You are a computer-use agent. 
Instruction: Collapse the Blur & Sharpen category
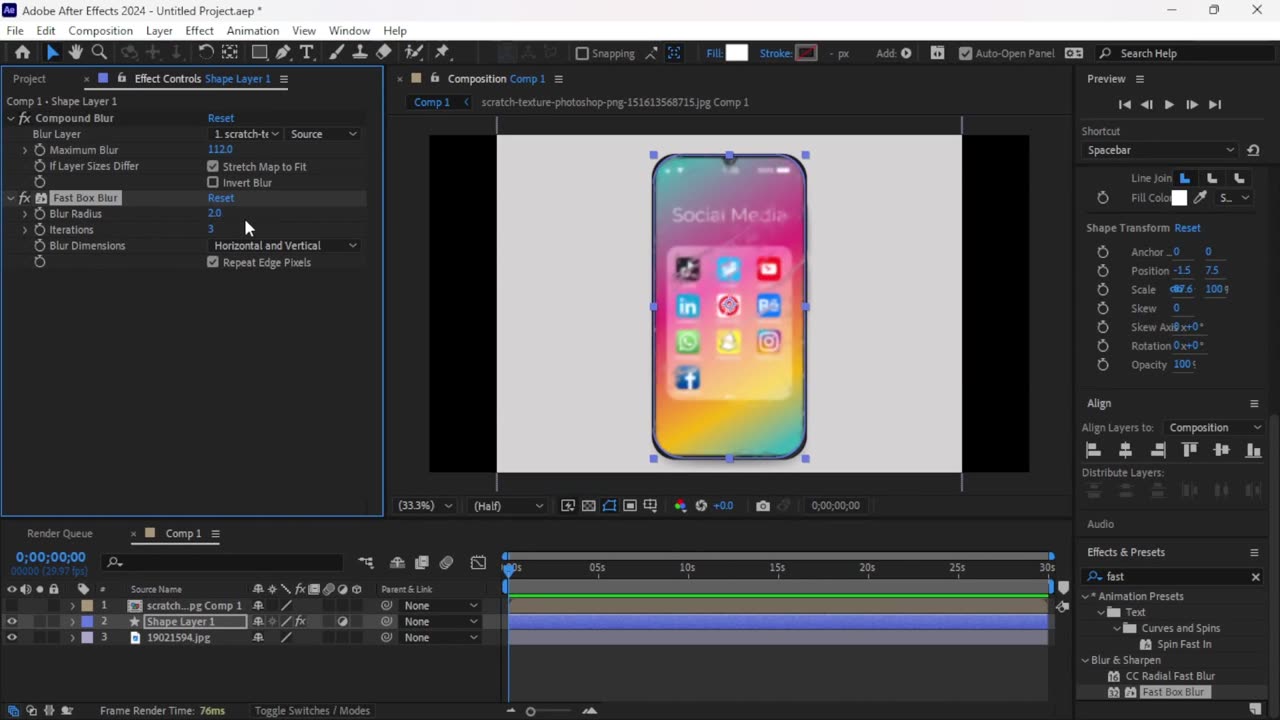(x=1085, y=660)
